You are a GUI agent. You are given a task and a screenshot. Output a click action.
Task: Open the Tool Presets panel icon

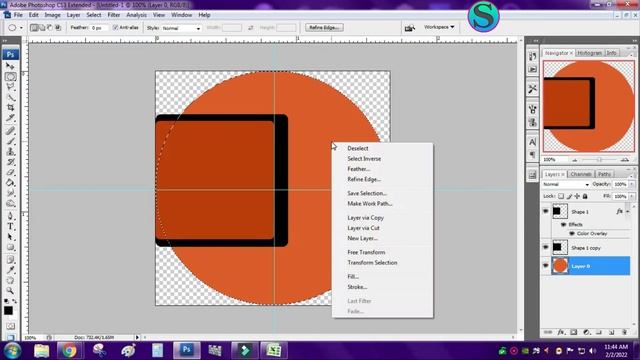[x=532, y=89]
